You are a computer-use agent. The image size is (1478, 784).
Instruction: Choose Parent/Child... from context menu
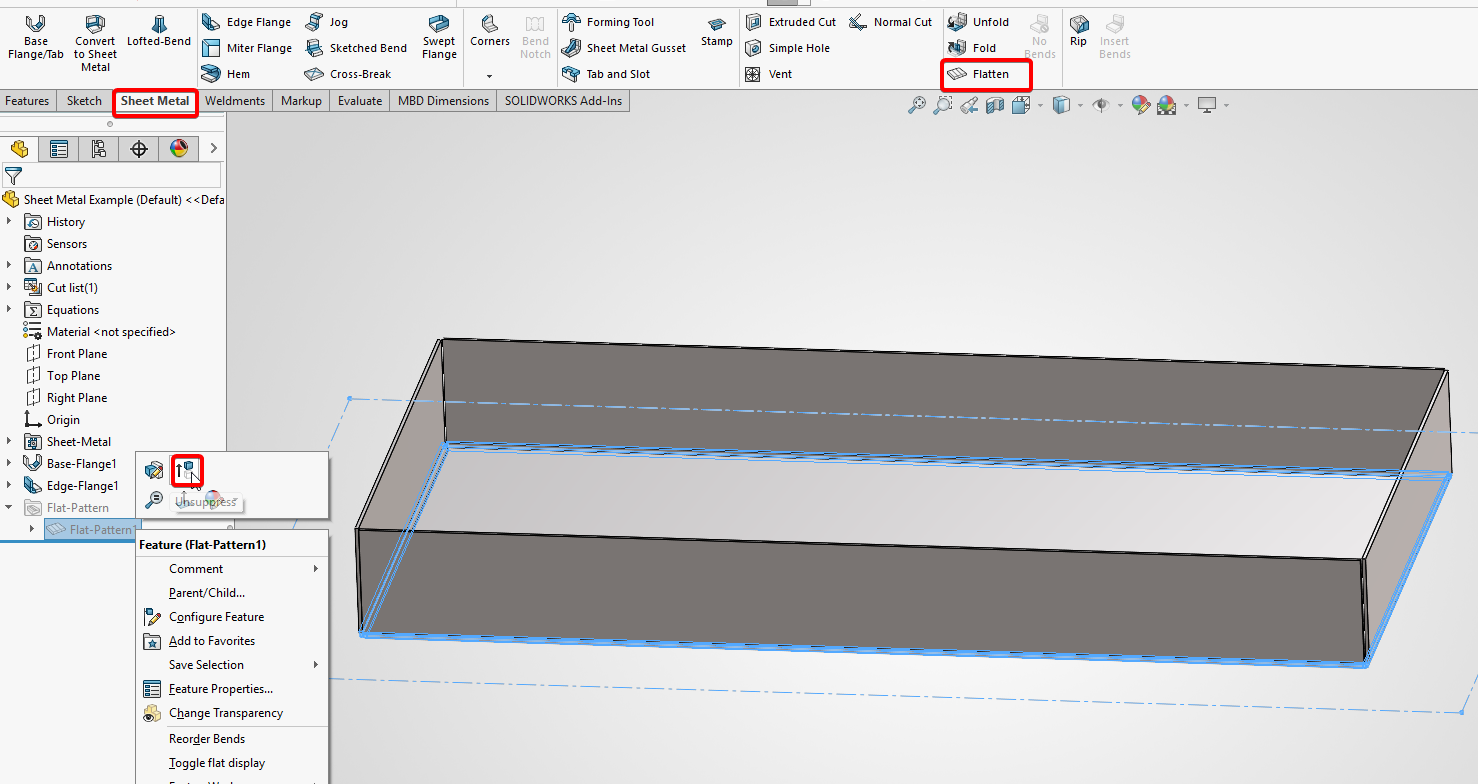tap(207, 593)
